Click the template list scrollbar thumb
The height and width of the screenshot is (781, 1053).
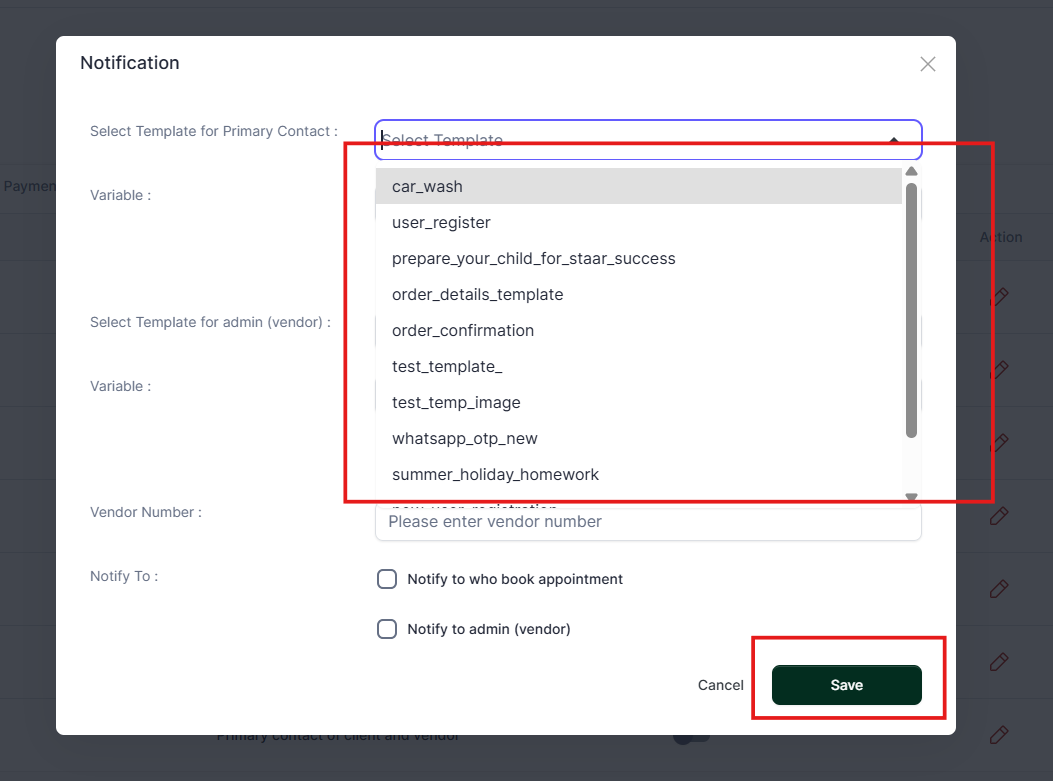click(x=911, y=310)
